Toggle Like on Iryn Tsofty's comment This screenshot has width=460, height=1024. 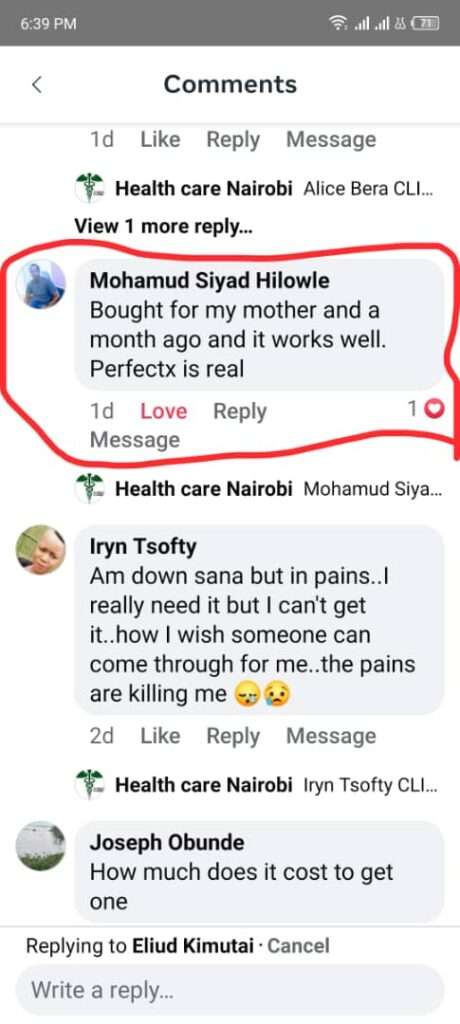pyautogui.click(x=160, y=736)
